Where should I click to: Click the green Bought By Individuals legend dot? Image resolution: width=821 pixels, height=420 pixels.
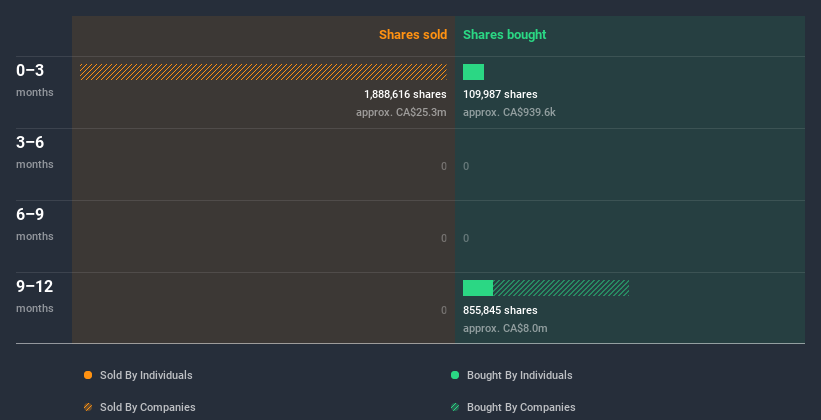tap(455, 375)
